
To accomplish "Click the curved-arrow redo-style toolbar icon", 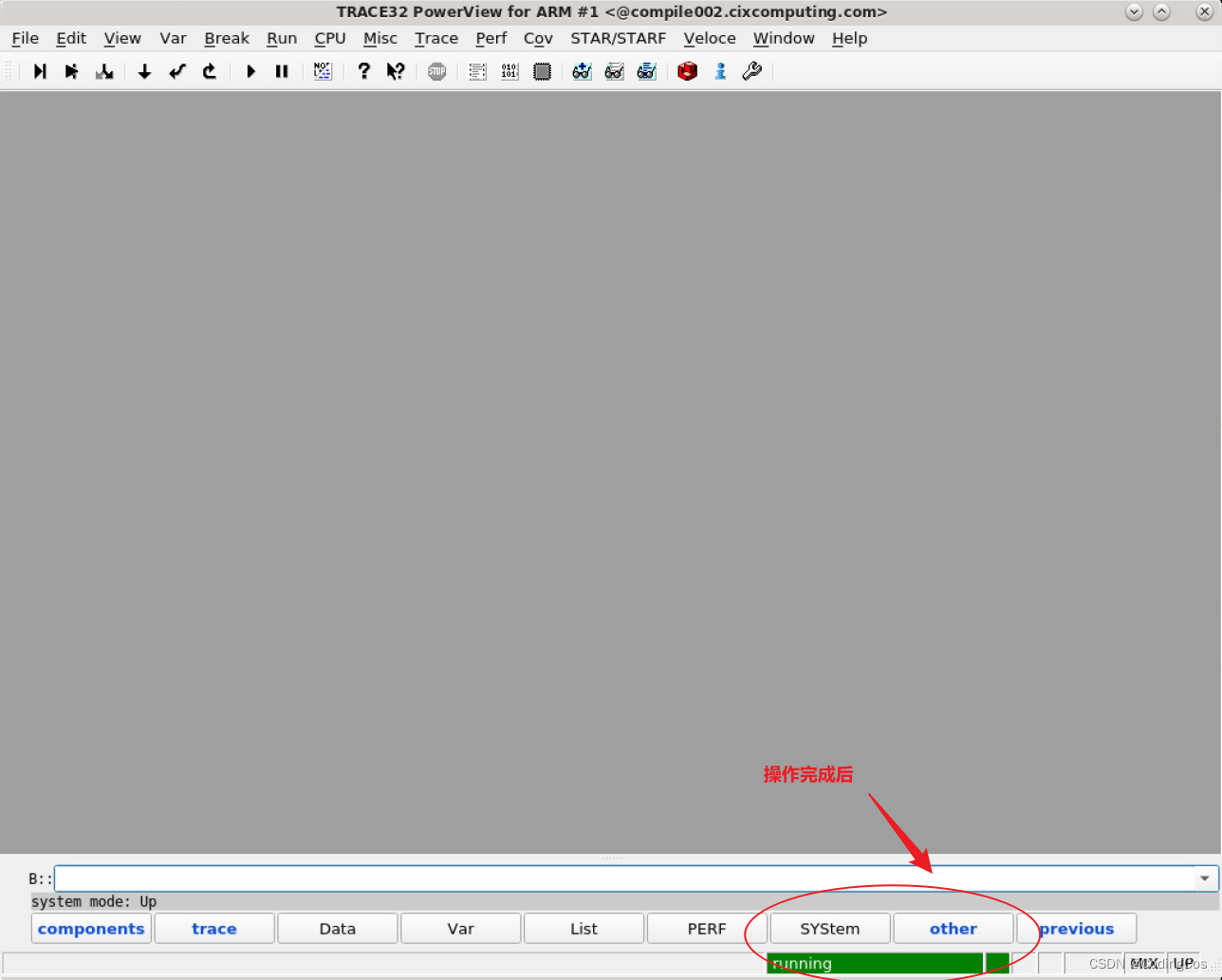I will click(210, 71).
